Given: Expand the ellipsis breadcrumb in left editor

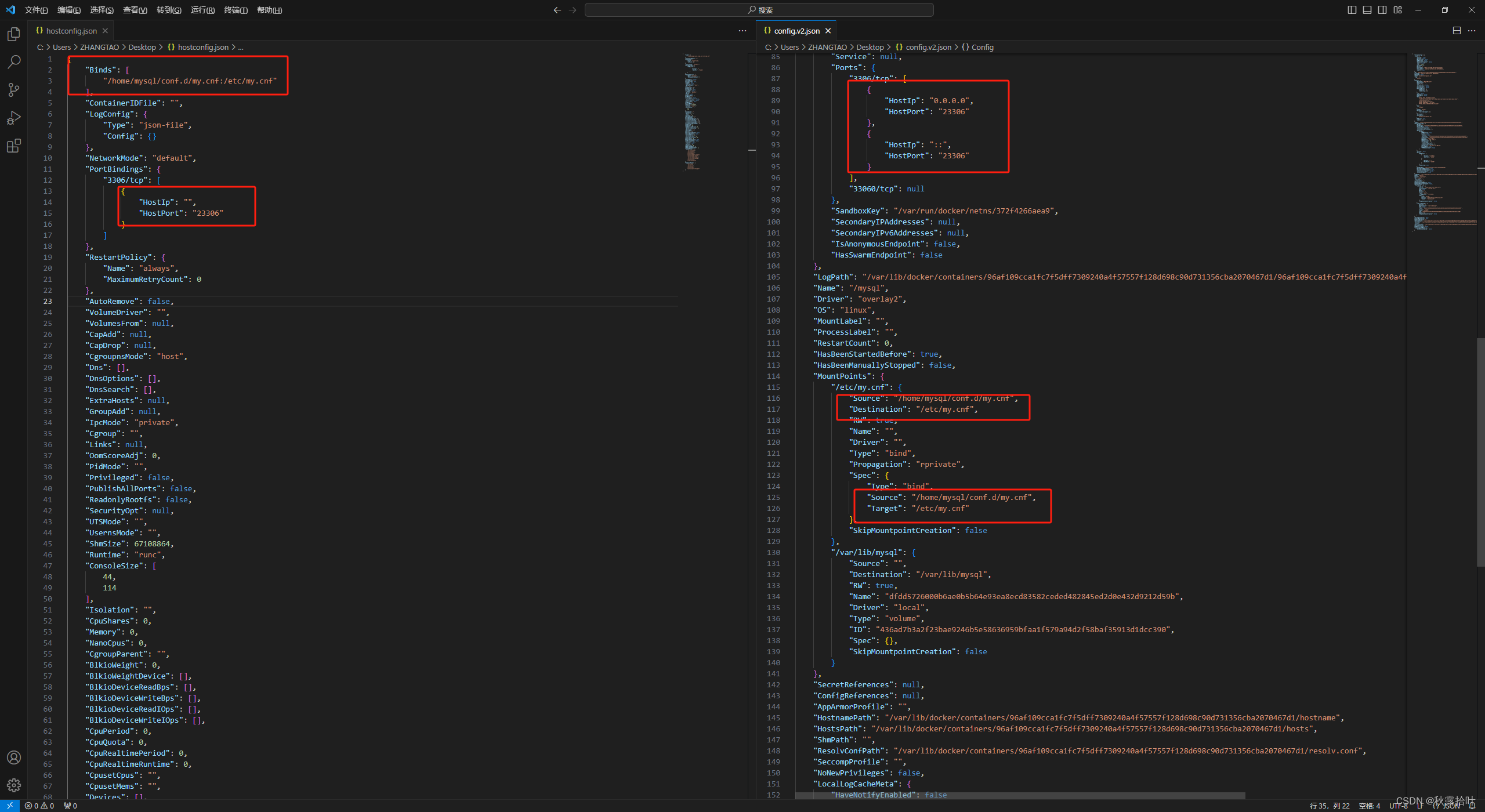Looking at the screenshot, I should pos(241,47).
